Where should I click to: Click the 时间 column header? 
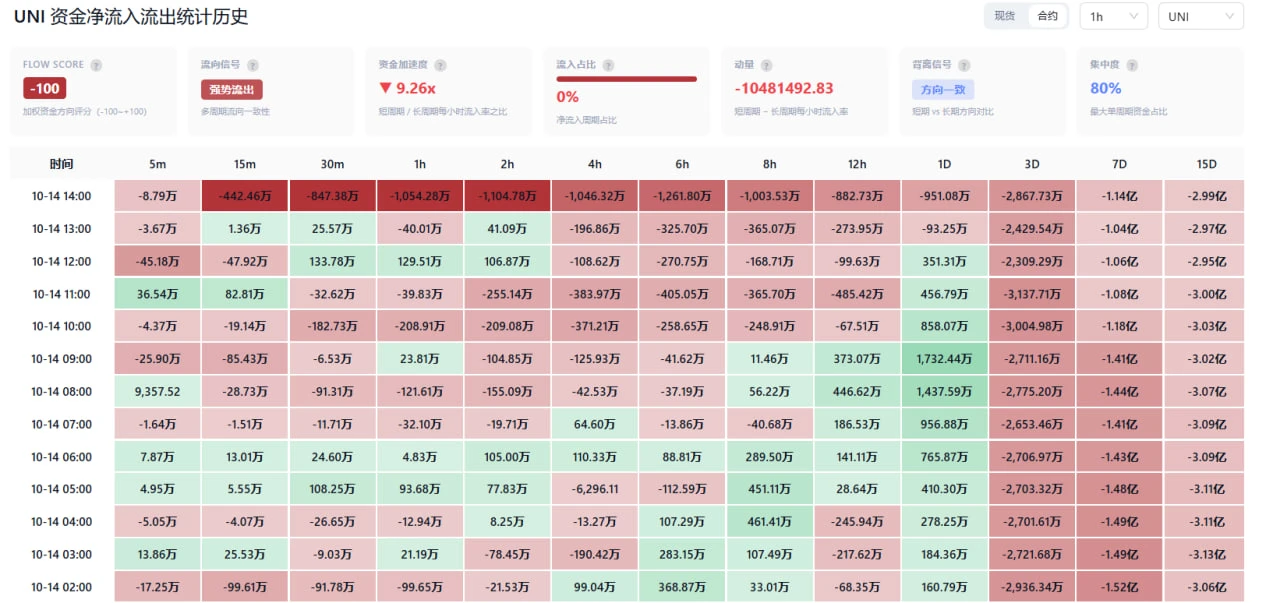[x=62, y=164]
